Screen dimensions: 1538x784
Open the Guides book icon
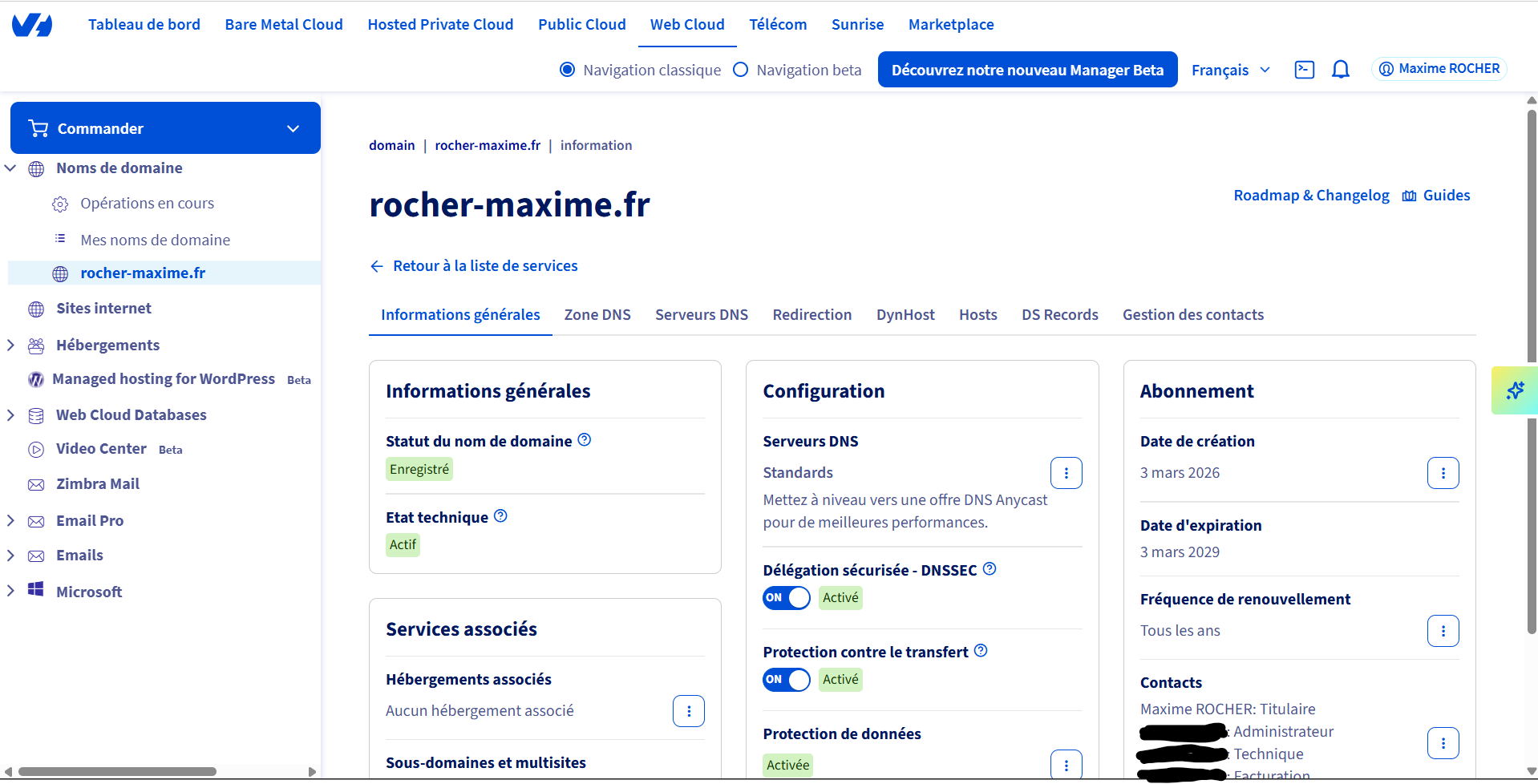(x=1409, y=195)
